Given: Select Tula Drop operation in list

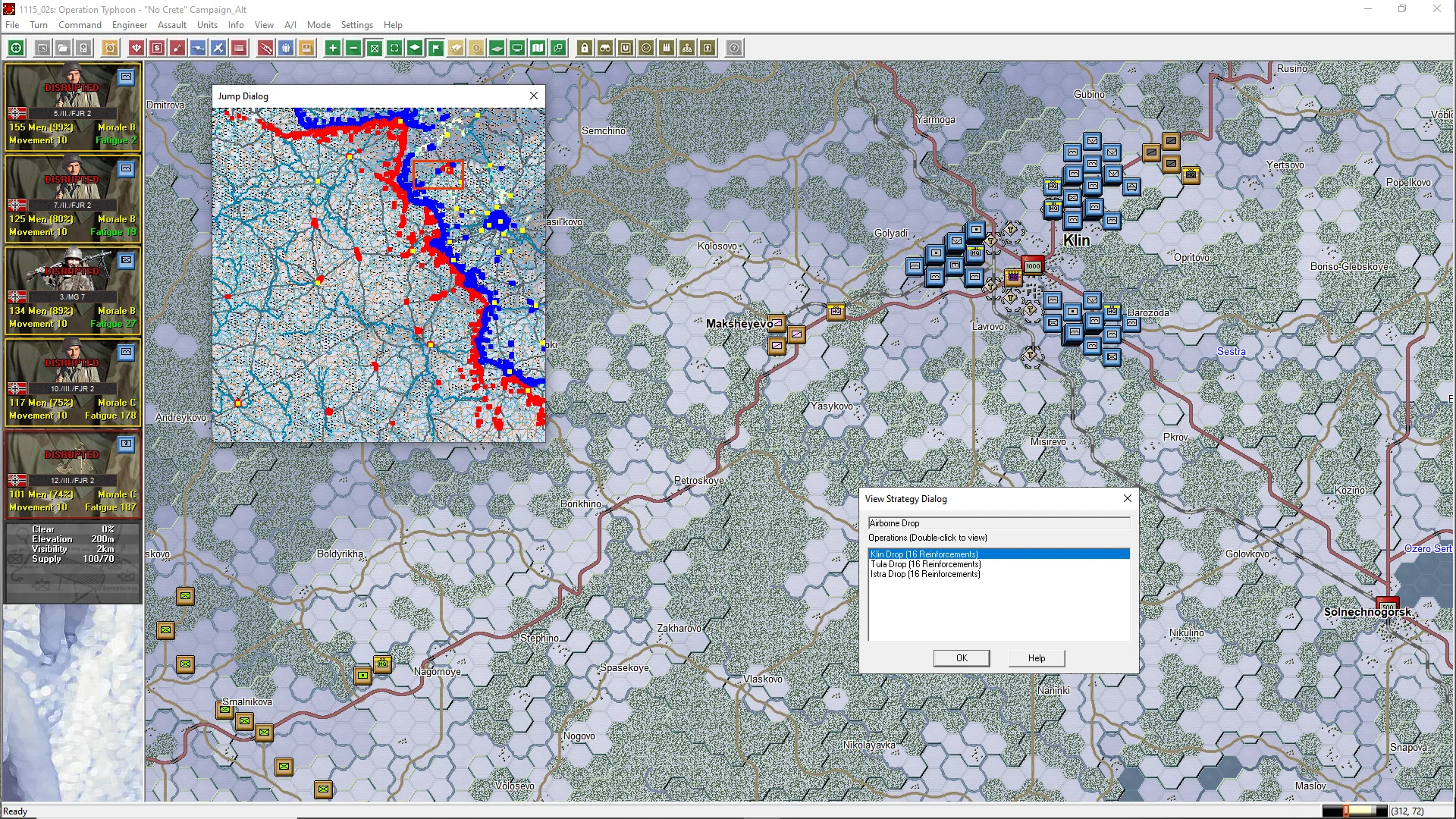Looking at the screenshot, I should (x=925, y=564).
